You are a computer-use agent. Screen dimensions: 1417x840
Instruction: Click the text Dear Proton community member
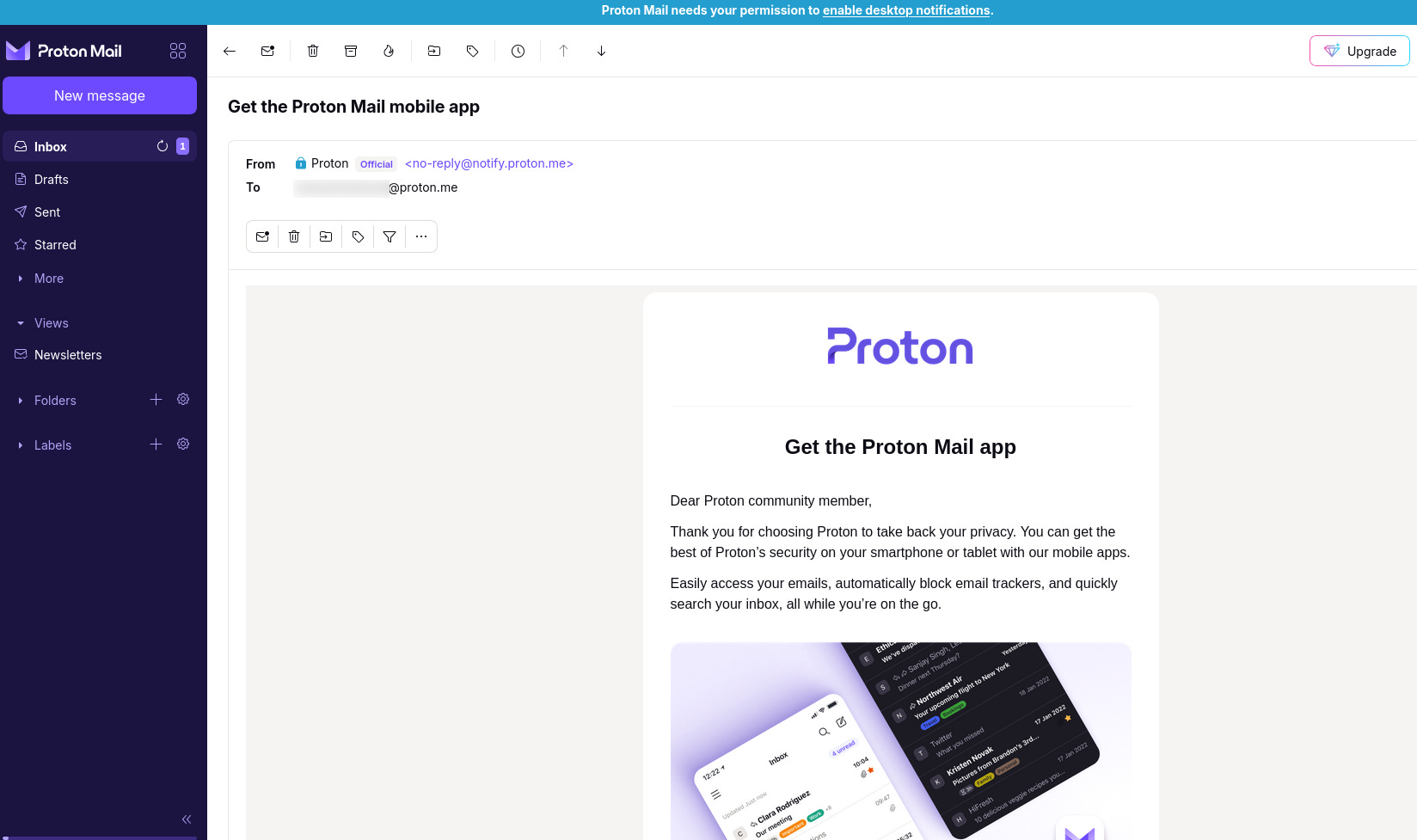770,501
